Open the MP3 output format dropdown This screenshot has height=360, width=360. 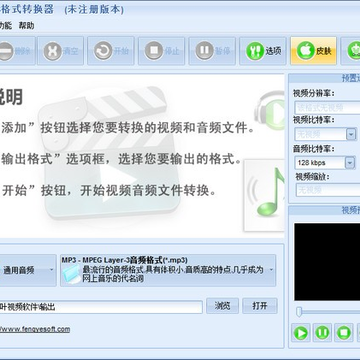pyautogui.click(x=168, y=270)
